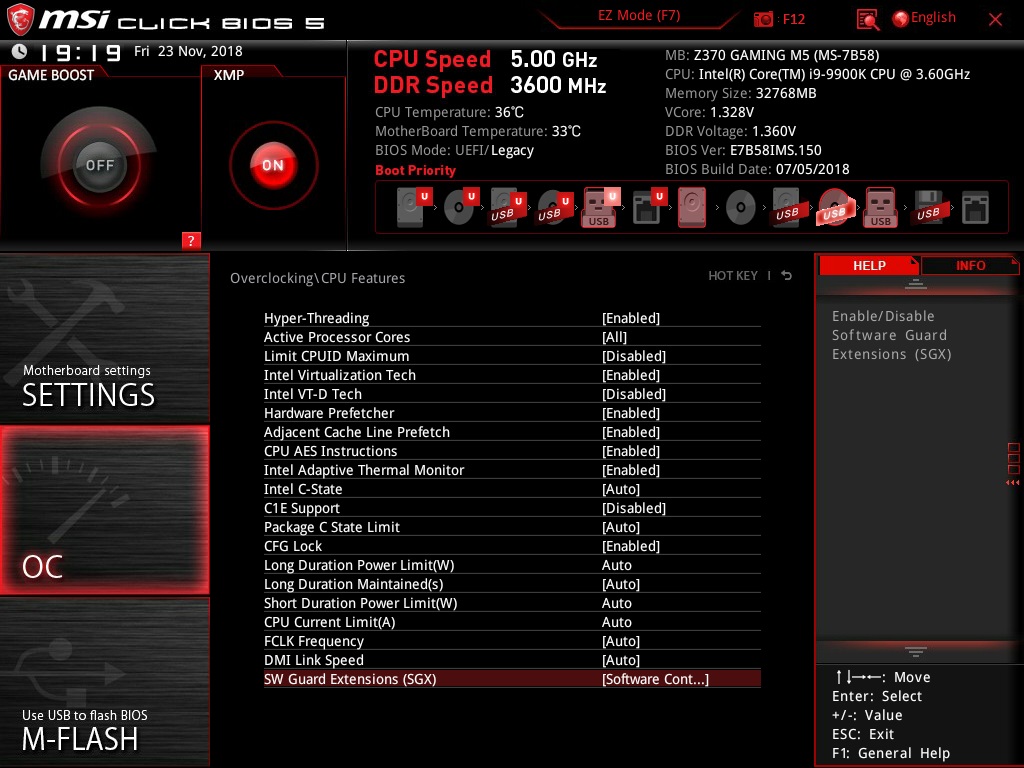Select the Adjacent Cache Line Prefetch row
This screenshot has height=768, width=1024.
pyautogui.click(x=512, y=432)
